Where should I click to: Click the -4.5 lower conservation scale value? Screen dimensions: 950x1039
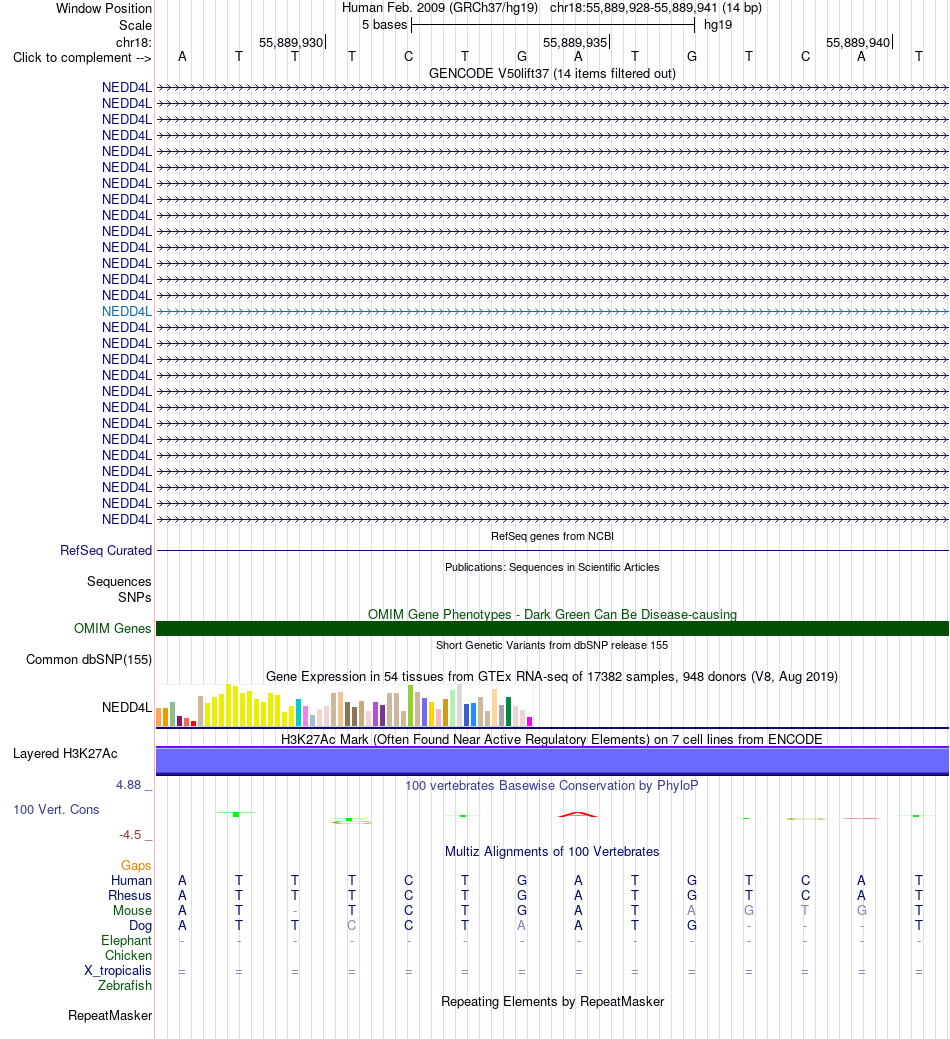131,835
